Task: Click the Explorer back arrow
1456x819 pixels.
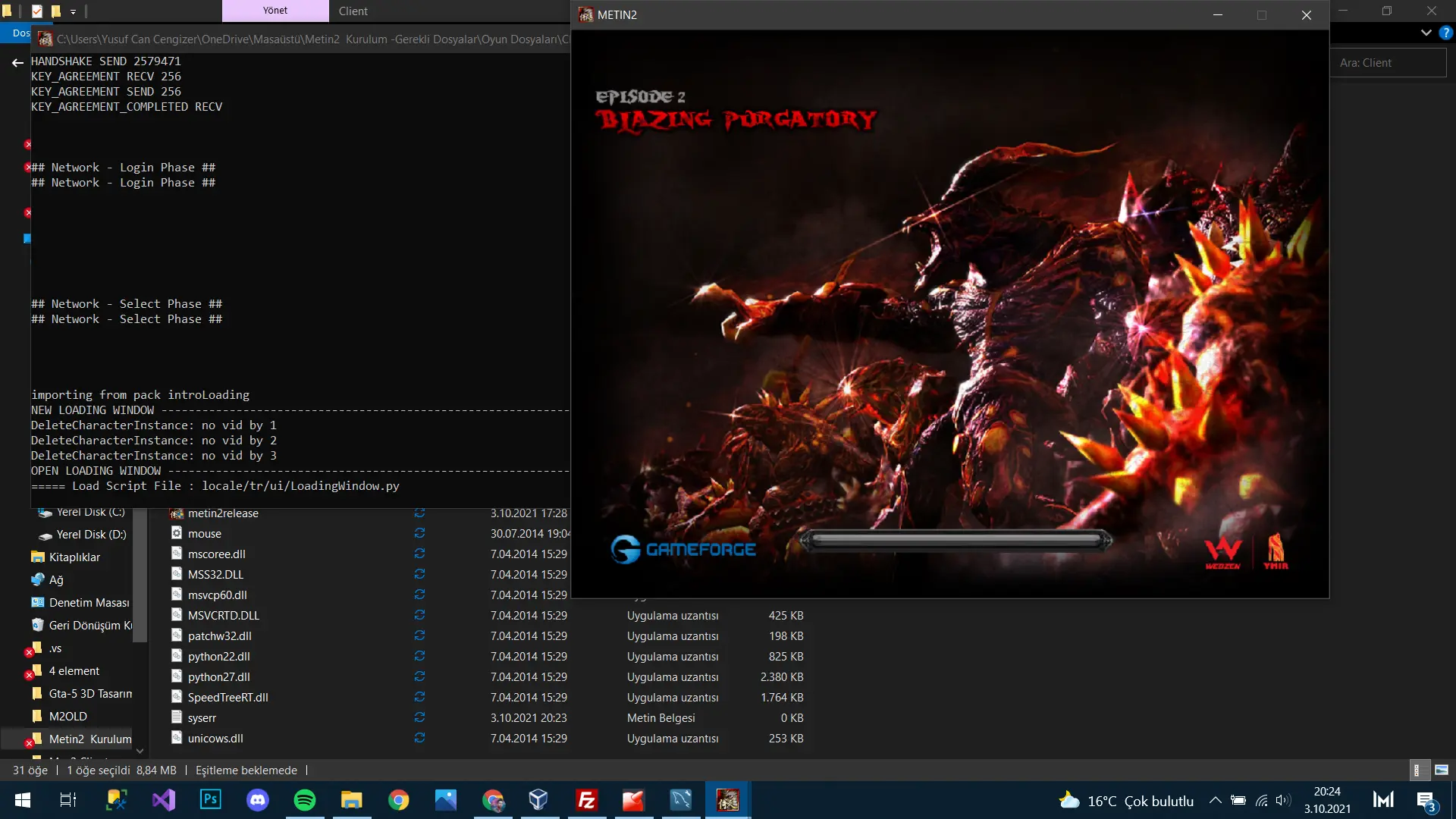Action: pyautogui.click(x=17, y=63)
